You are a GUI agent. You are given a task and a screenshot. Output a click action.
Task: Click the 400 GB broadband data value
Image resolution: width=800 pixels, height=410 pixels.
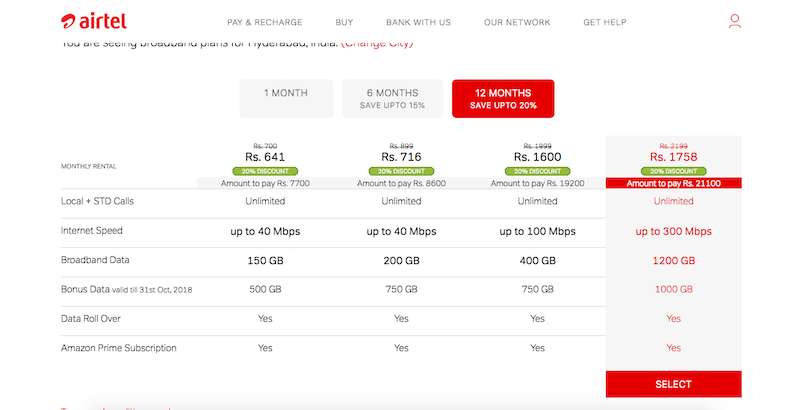click(538, 261)
